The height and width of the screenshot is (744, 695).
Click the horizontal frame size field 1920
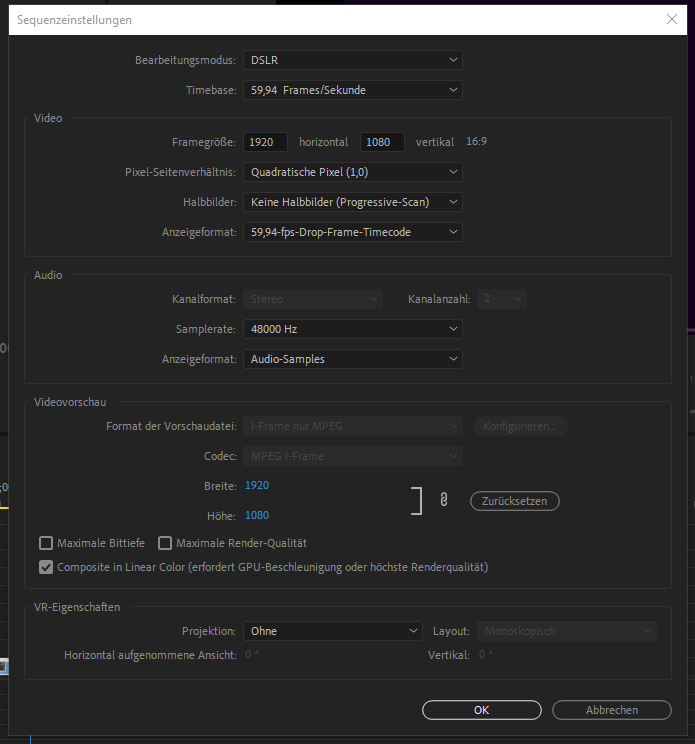(x=265, y=142)
